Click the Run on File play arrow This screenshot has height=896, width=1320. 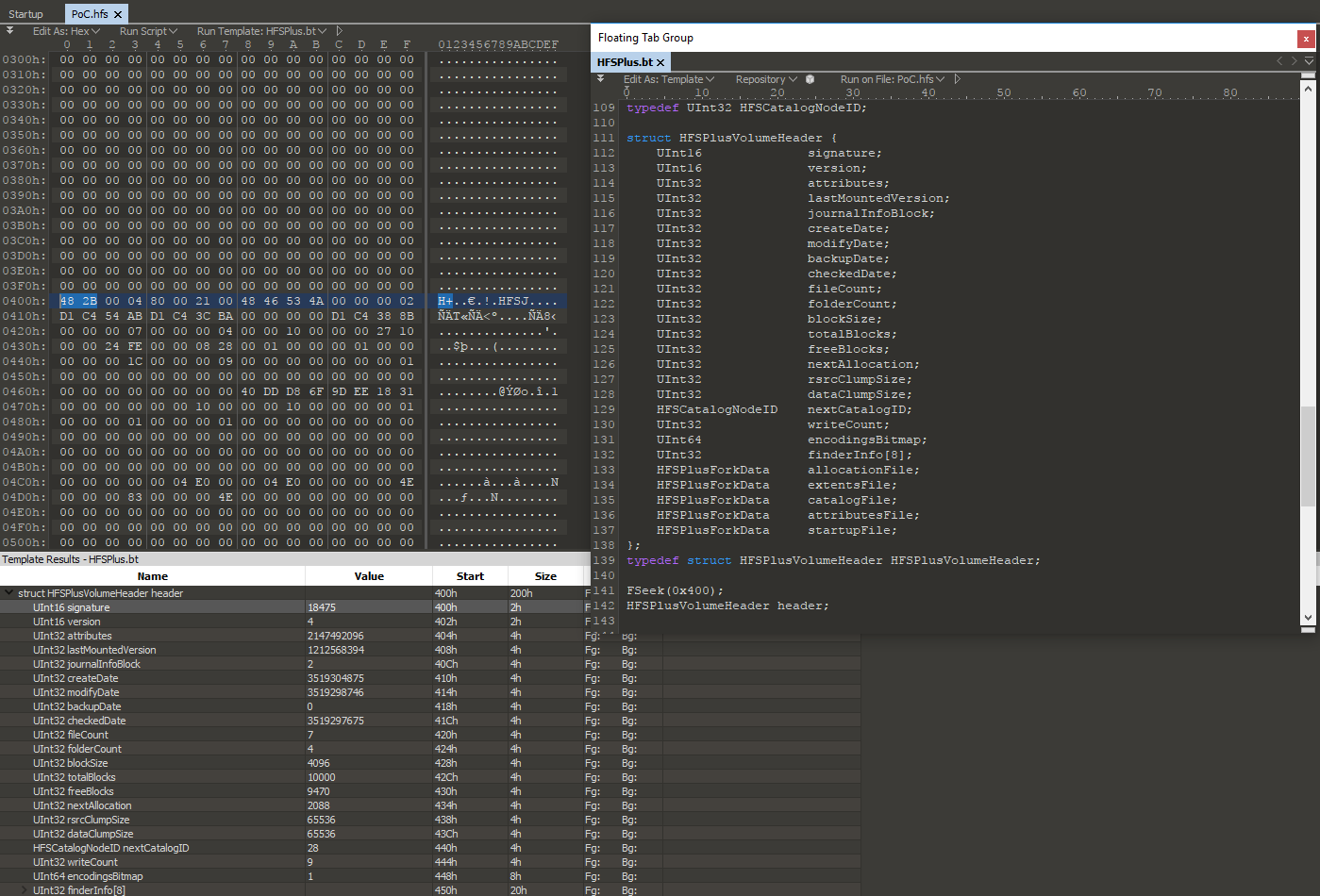(x=957, y=79)
